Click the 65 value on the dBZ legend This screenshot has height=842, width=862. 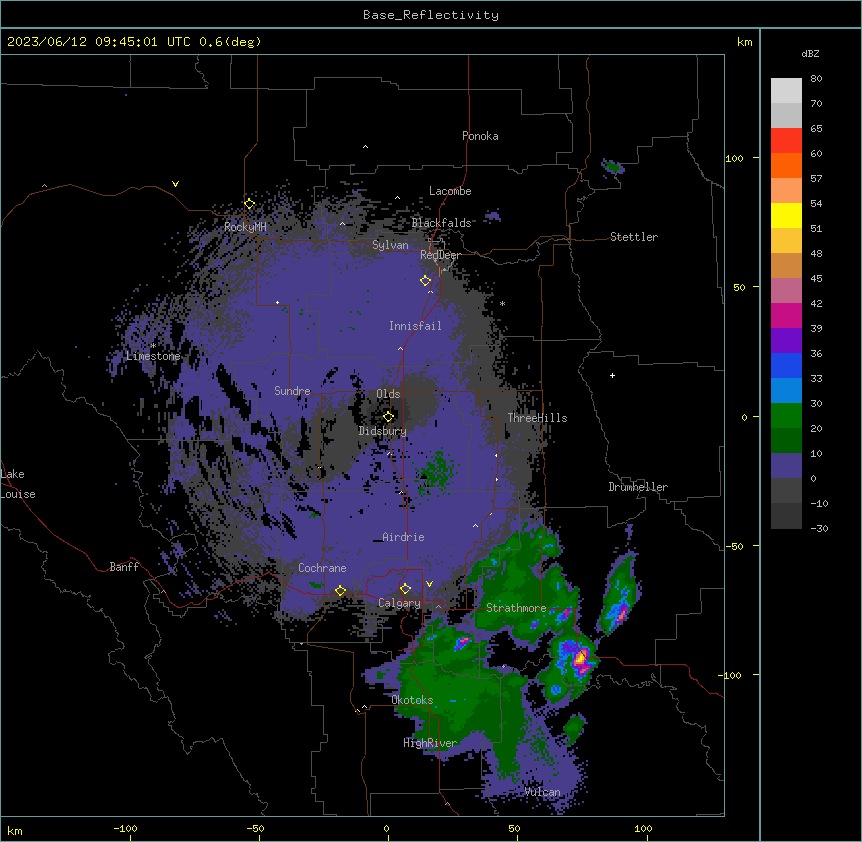(x=816, y=129)
